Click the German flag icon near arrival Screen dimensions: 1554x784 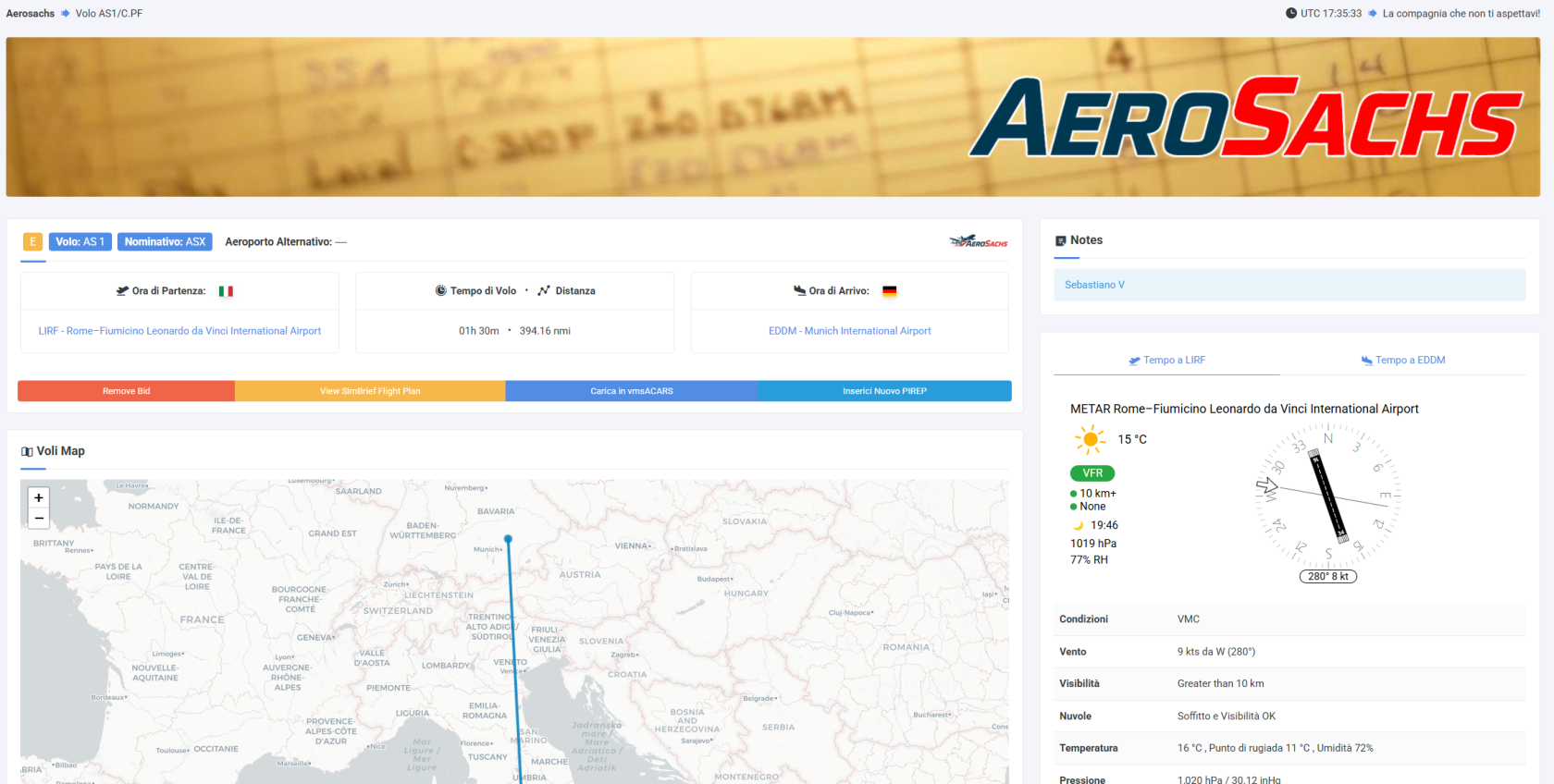tap(889, 291)
